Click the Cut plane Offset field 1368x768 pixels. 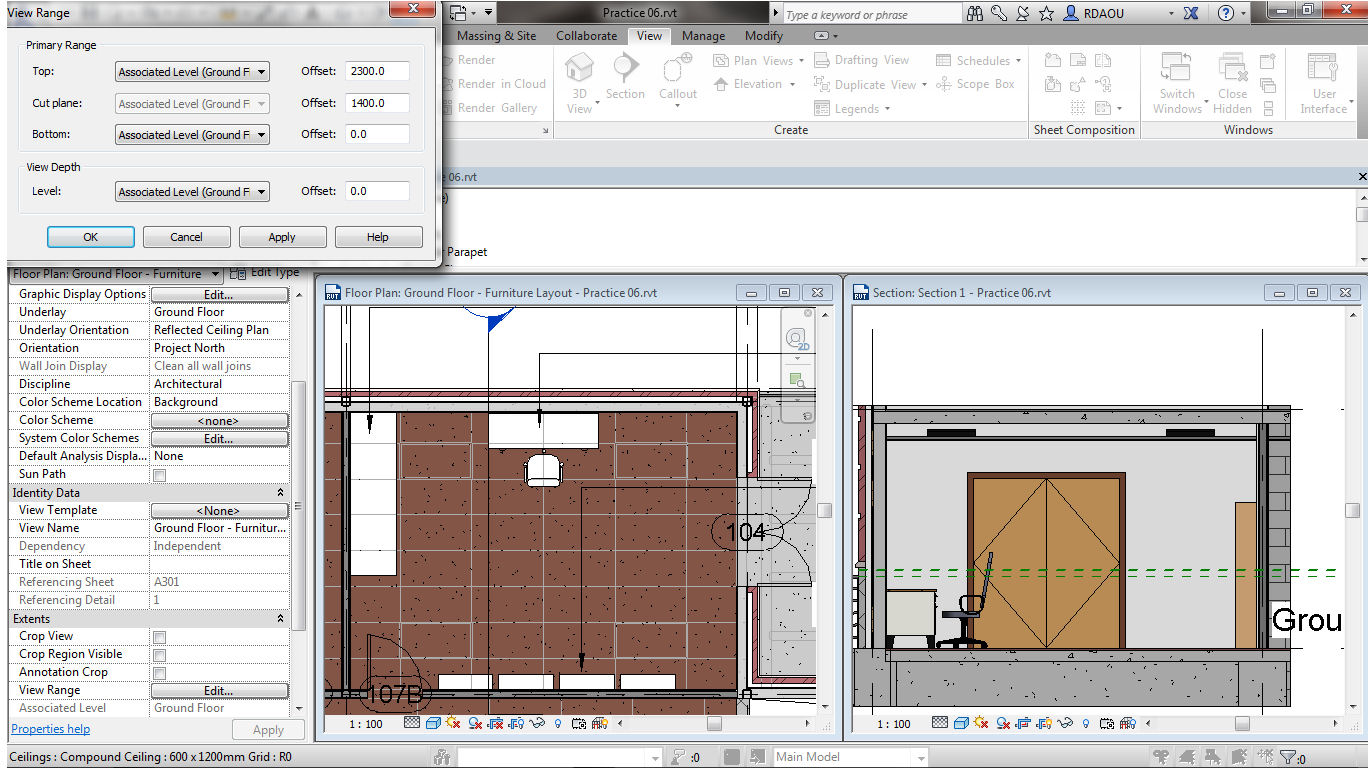click(x=377, y=103)
